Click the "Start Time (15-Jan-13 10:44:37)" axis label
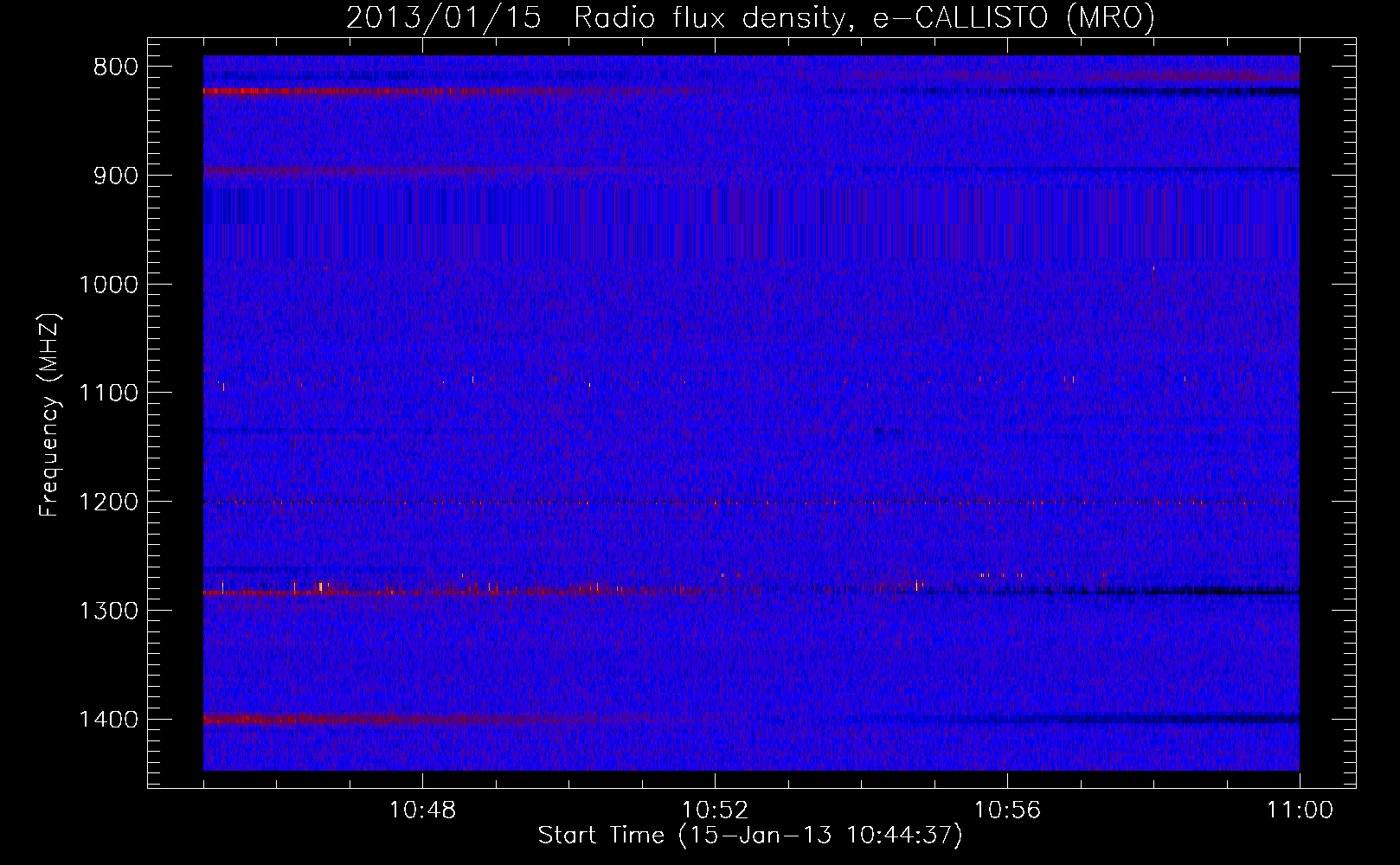The width and height of the screenshot is (1400, 865). click(x=750, y=836)
